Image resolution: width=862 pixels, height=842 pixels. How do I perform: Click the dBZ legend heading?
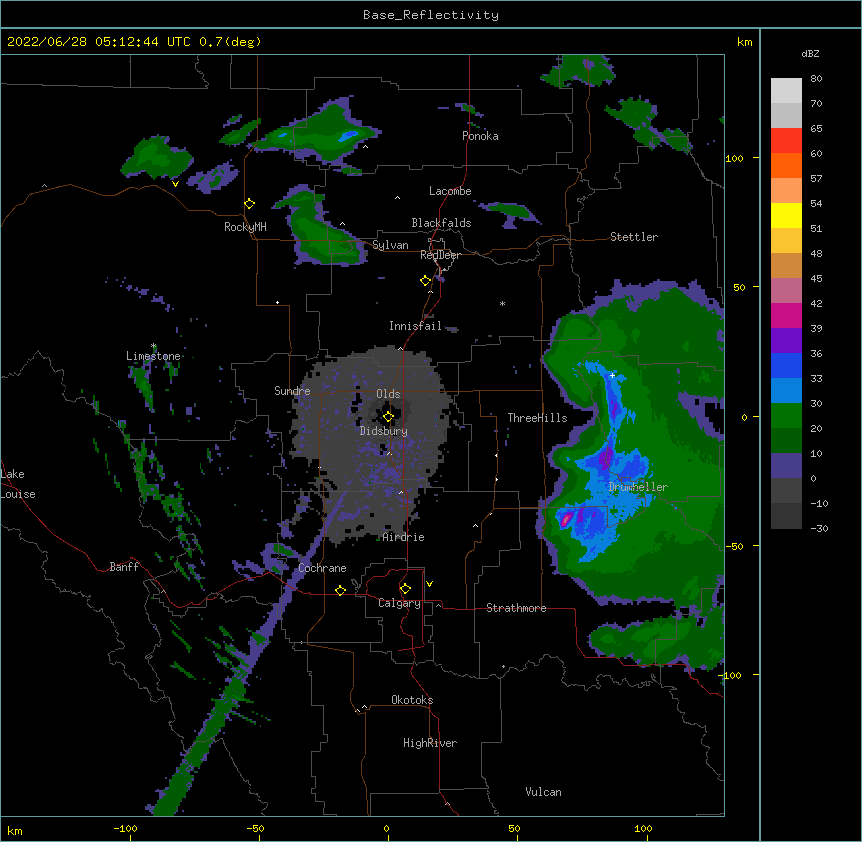[x=810, y=53]
